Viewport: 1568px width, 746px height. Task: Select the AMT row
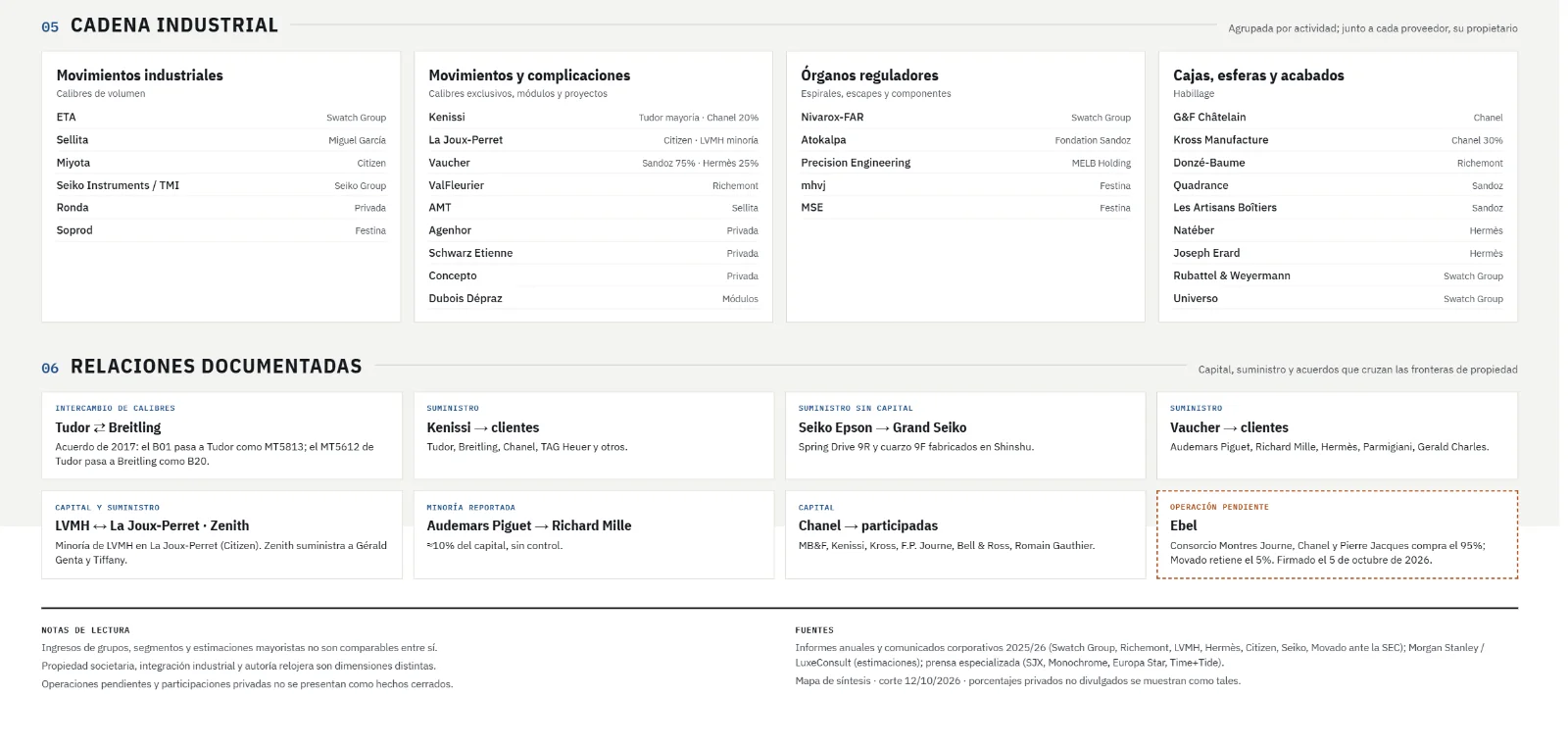[593, 208]
